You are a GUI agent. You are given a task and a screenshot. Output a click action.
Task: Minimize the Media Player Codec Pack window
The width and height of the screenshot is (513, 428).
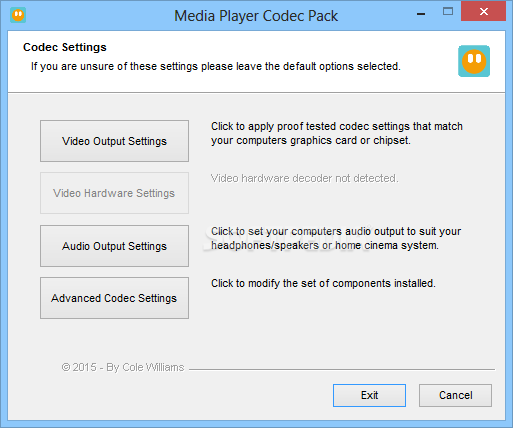point(421,13)
